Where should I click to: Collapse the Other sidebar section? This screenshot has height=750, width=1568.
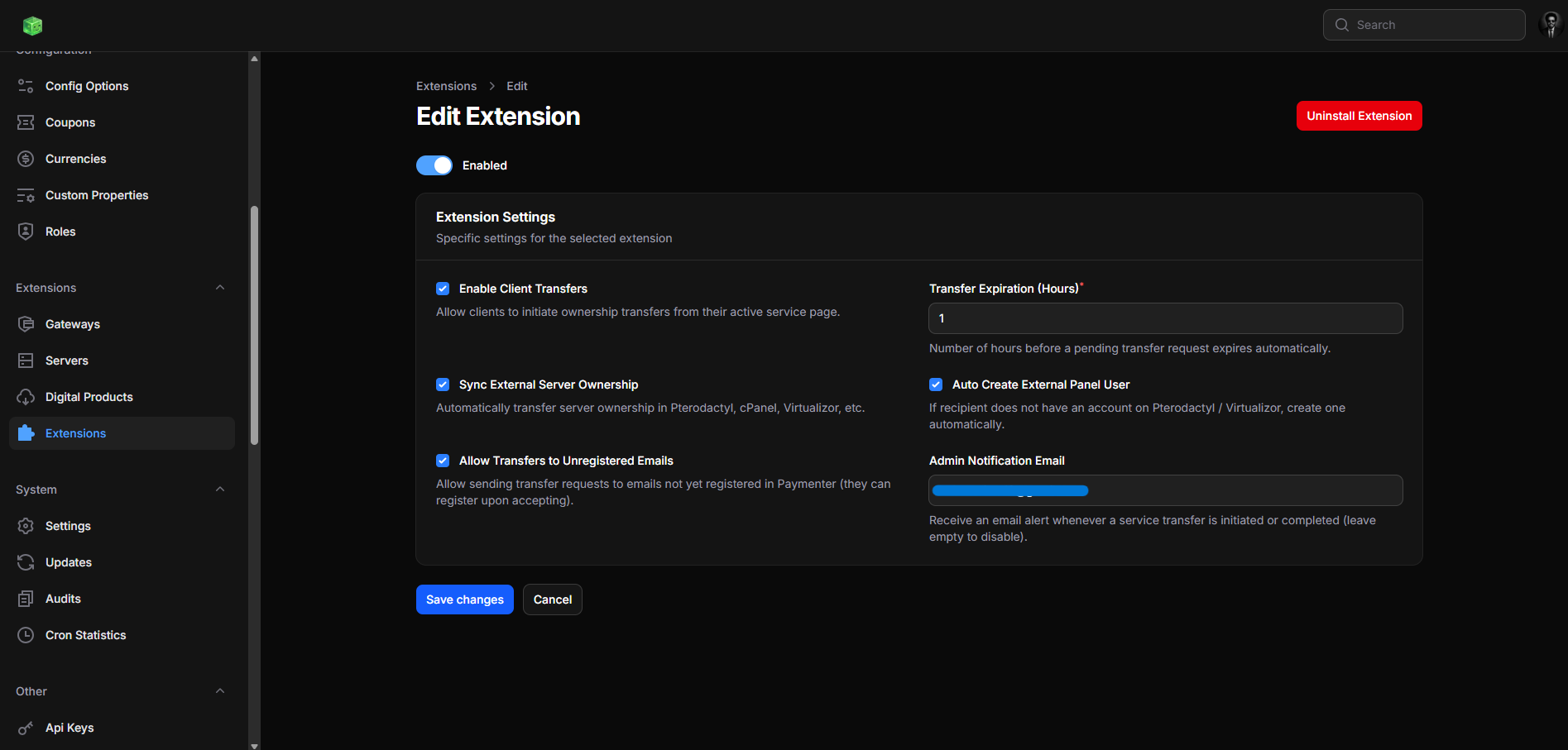tap(220, 691)
